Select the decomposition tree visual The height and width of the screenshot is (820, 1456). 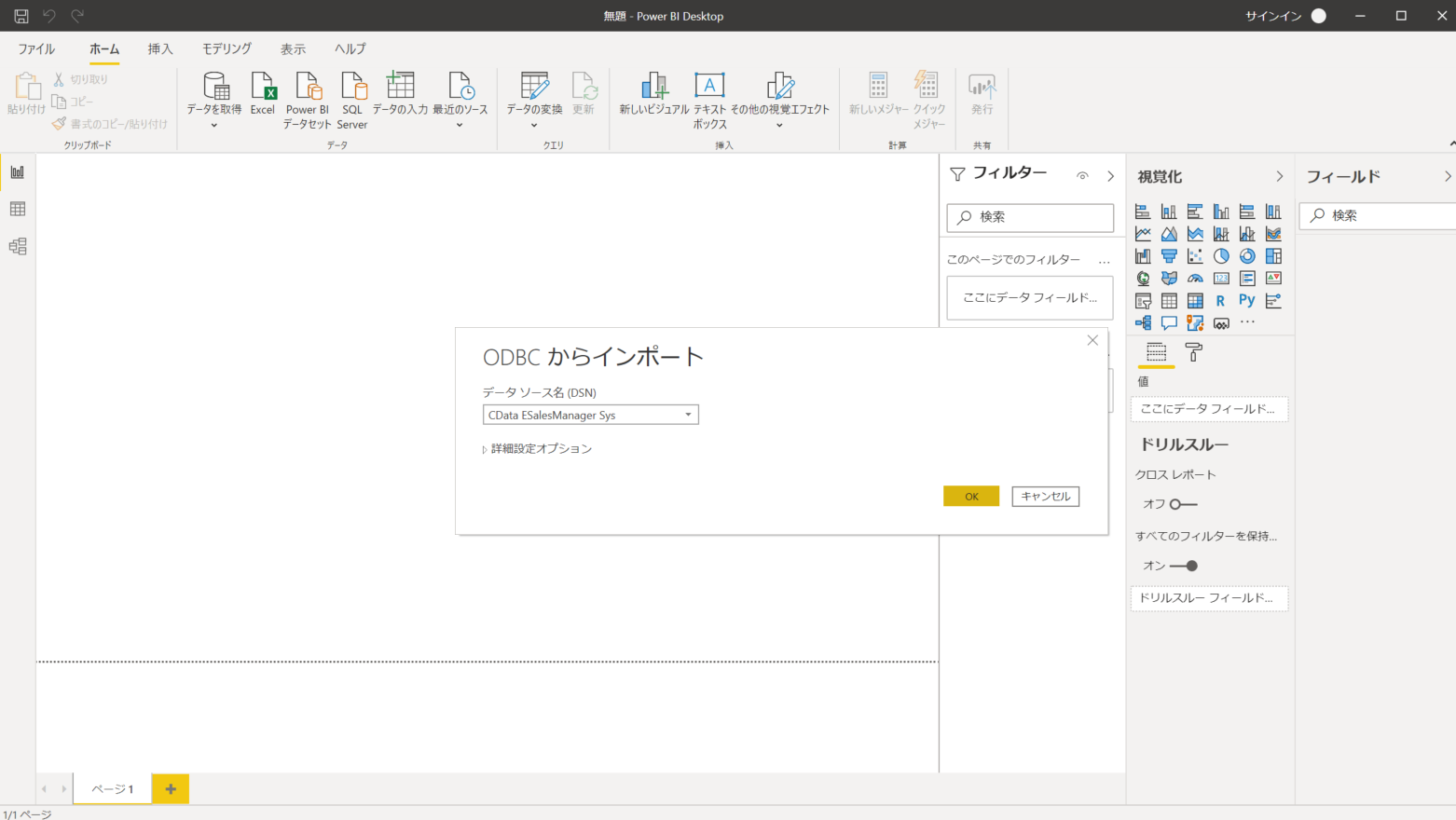[x=1143, y=323]
